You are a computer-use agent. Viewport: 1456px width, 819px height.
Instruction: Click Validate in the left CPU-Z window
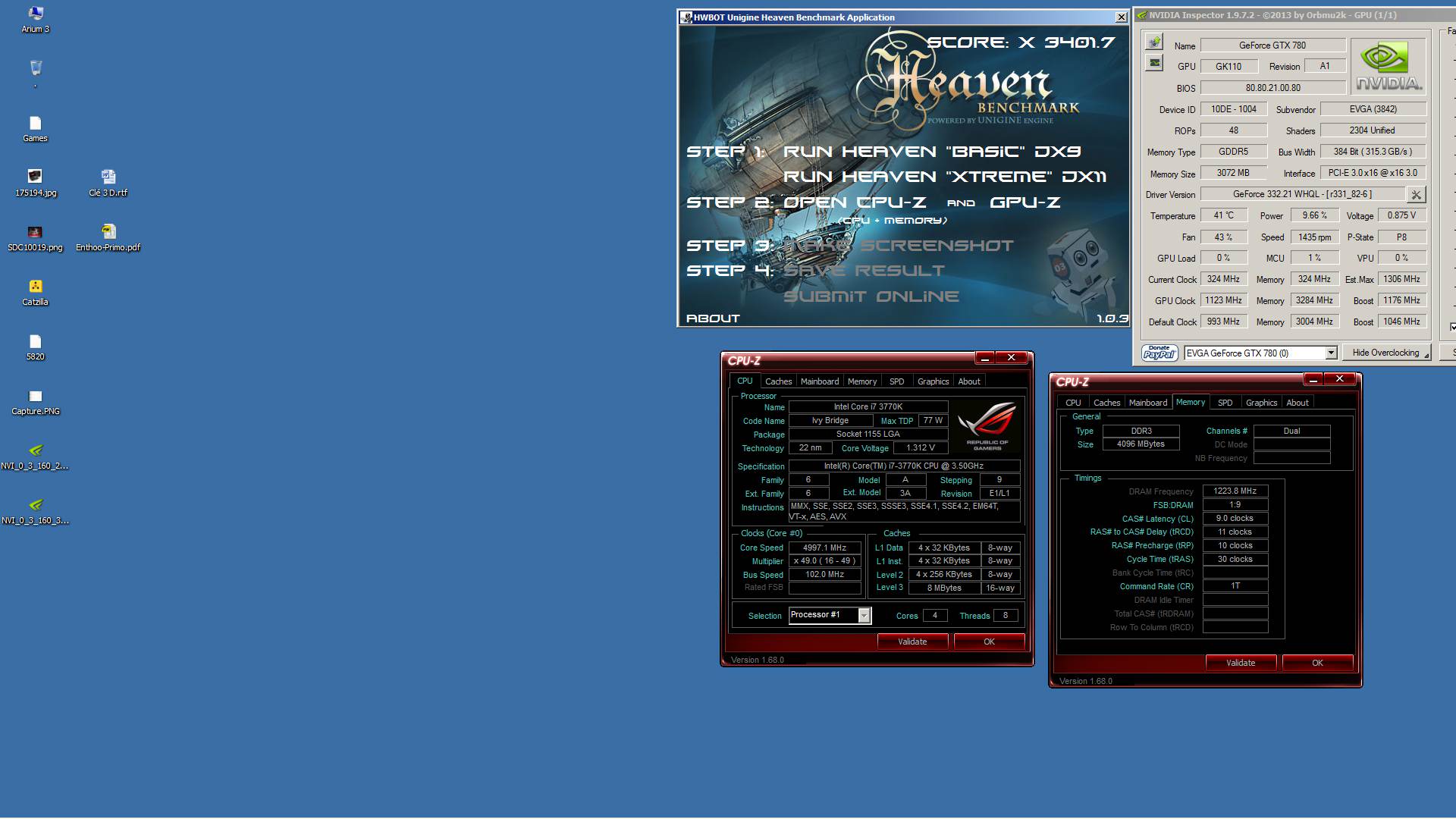pyautogui.click(x=912, y=642)
